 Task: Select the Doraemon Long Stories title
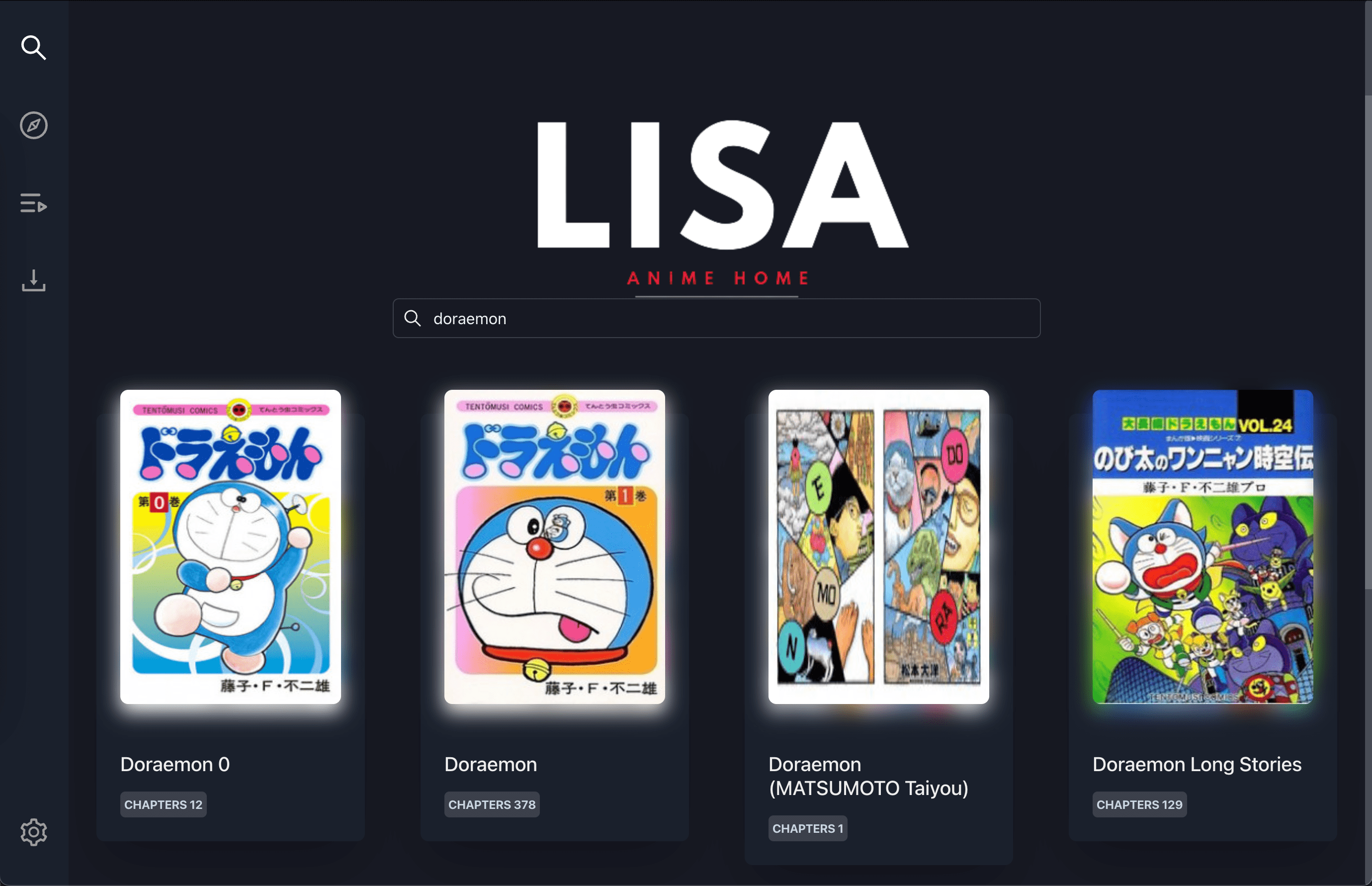[x=1197, y=764]
